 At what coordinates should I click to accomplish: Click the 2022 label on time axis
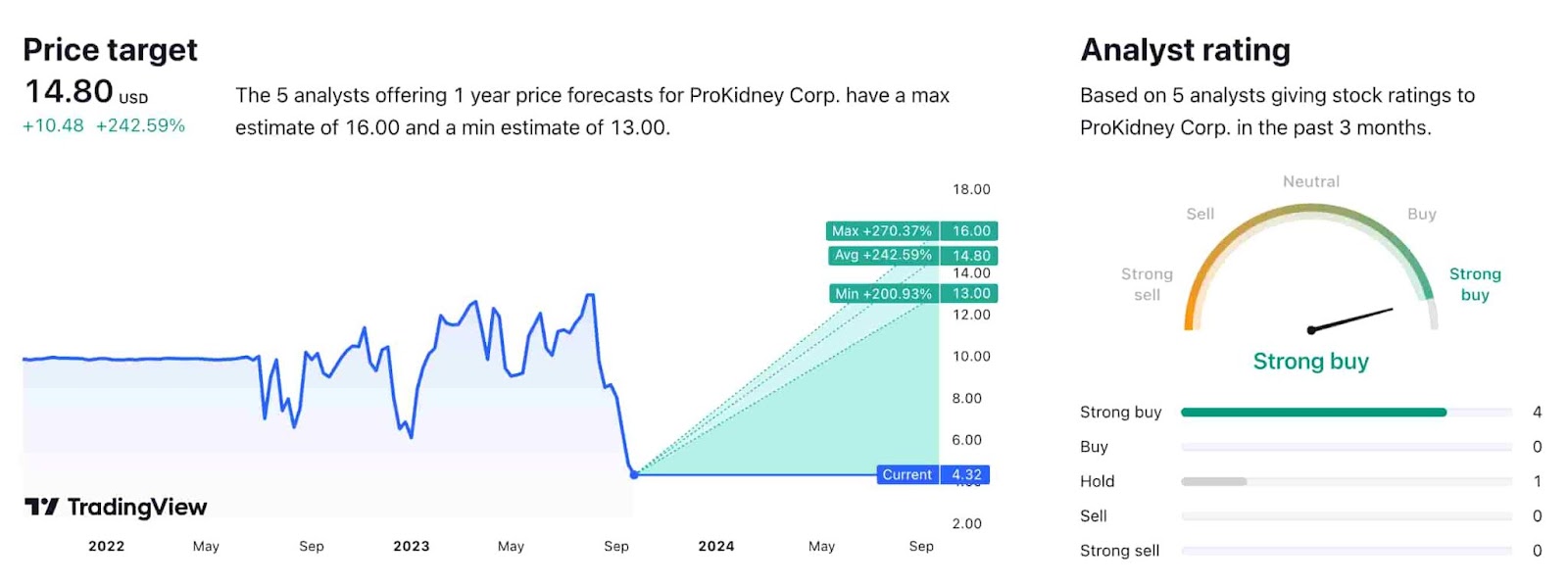(107, 547)
